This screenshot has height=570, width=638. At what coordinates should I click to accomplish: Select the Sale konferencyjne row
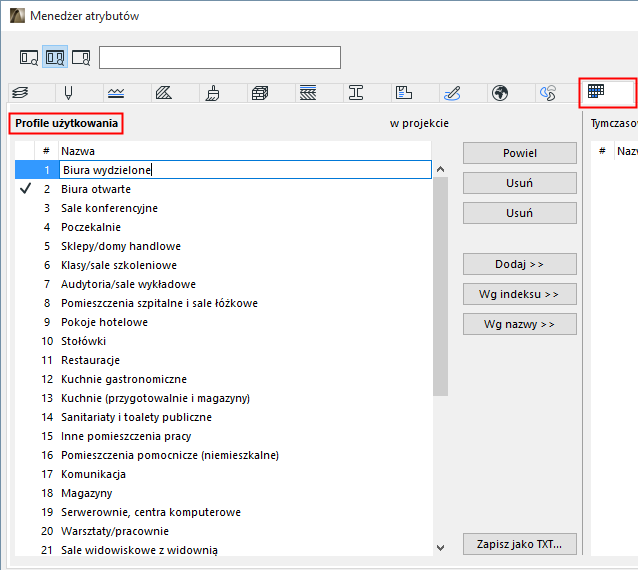[223, 208]
